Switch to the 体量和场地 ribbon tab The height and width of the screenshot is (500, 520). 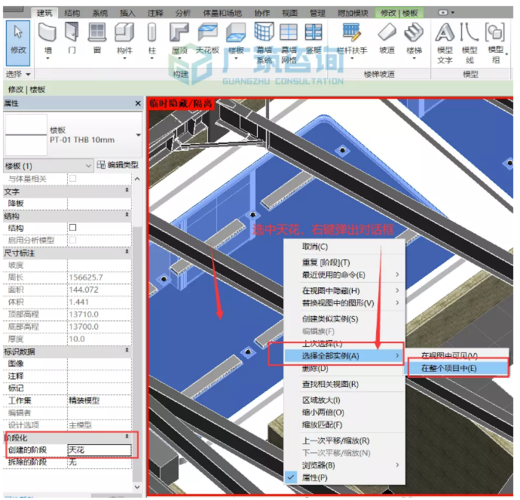click(x=222, y=13)
